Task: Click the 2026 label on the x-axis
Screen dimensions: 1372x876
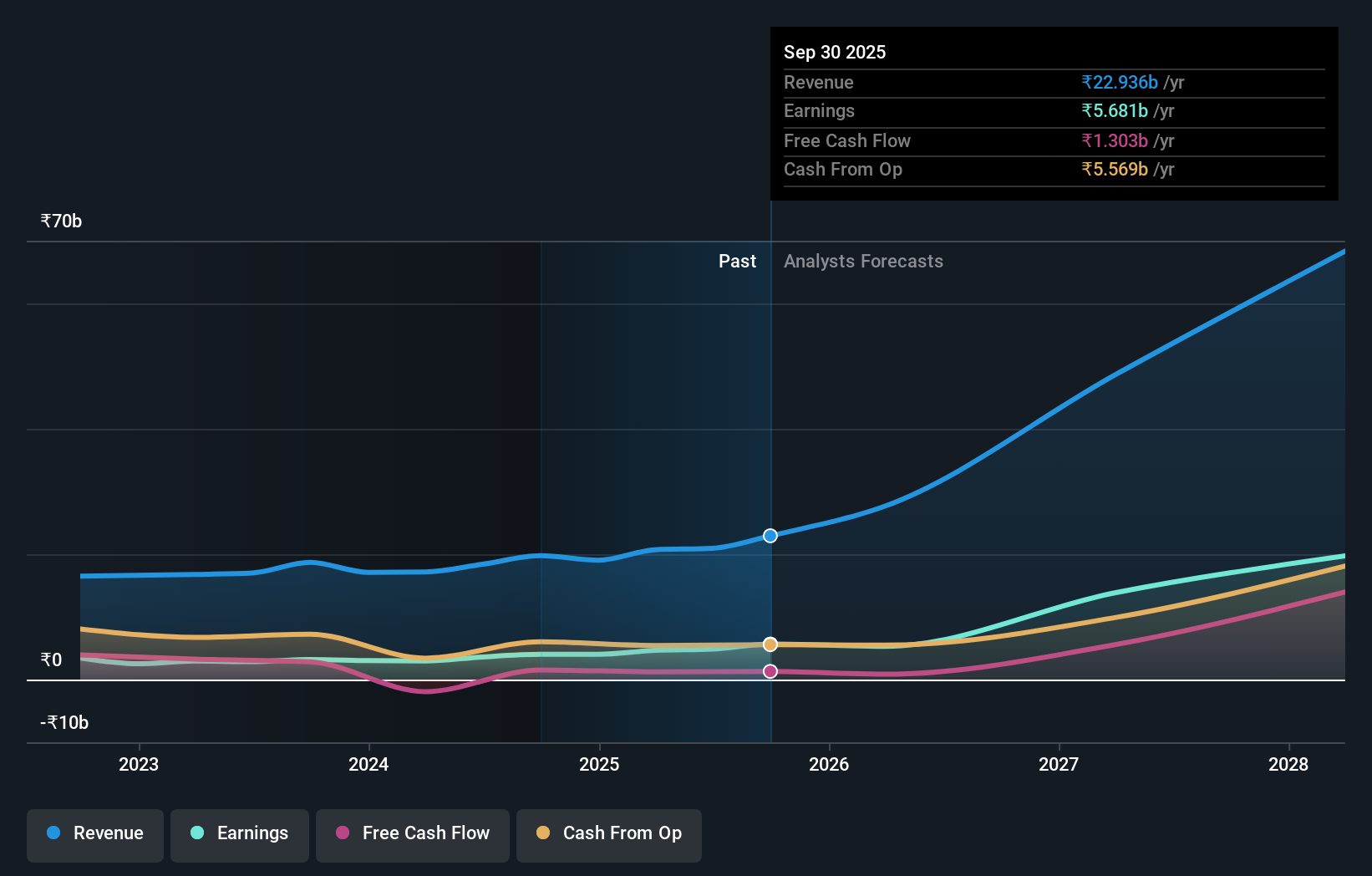Action: point(828,764)
